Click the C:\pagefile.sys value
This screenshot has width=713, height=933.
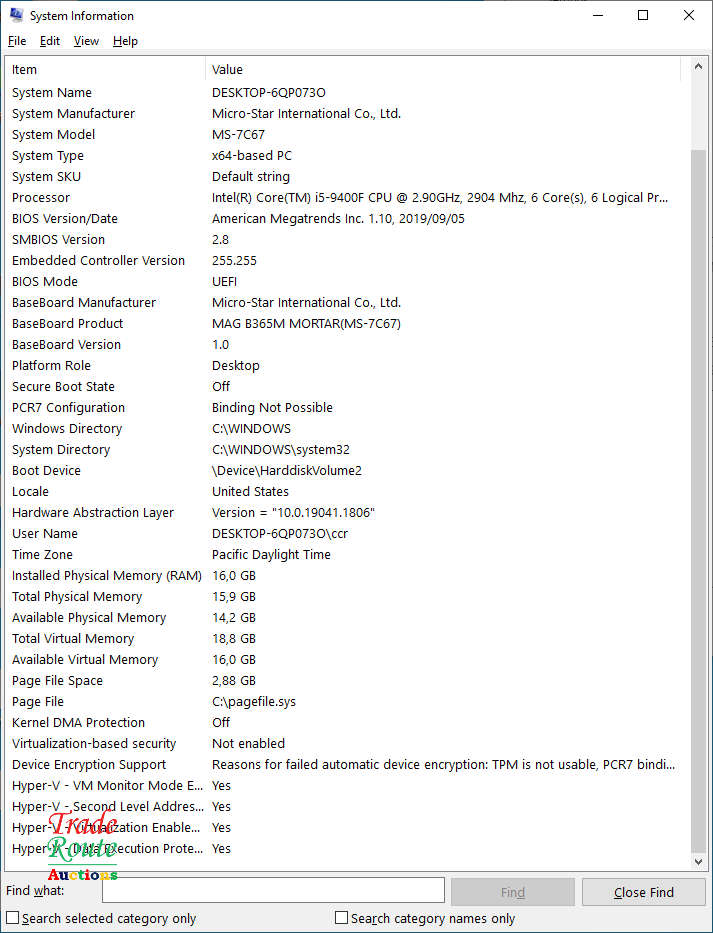coord(254,702)
